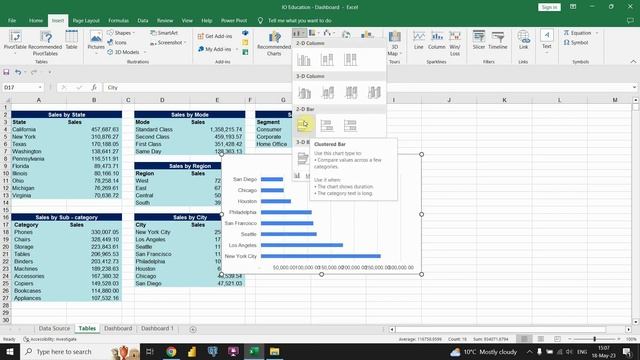Insert a Link from the Links group
The image size is (640, 360).
523,40
